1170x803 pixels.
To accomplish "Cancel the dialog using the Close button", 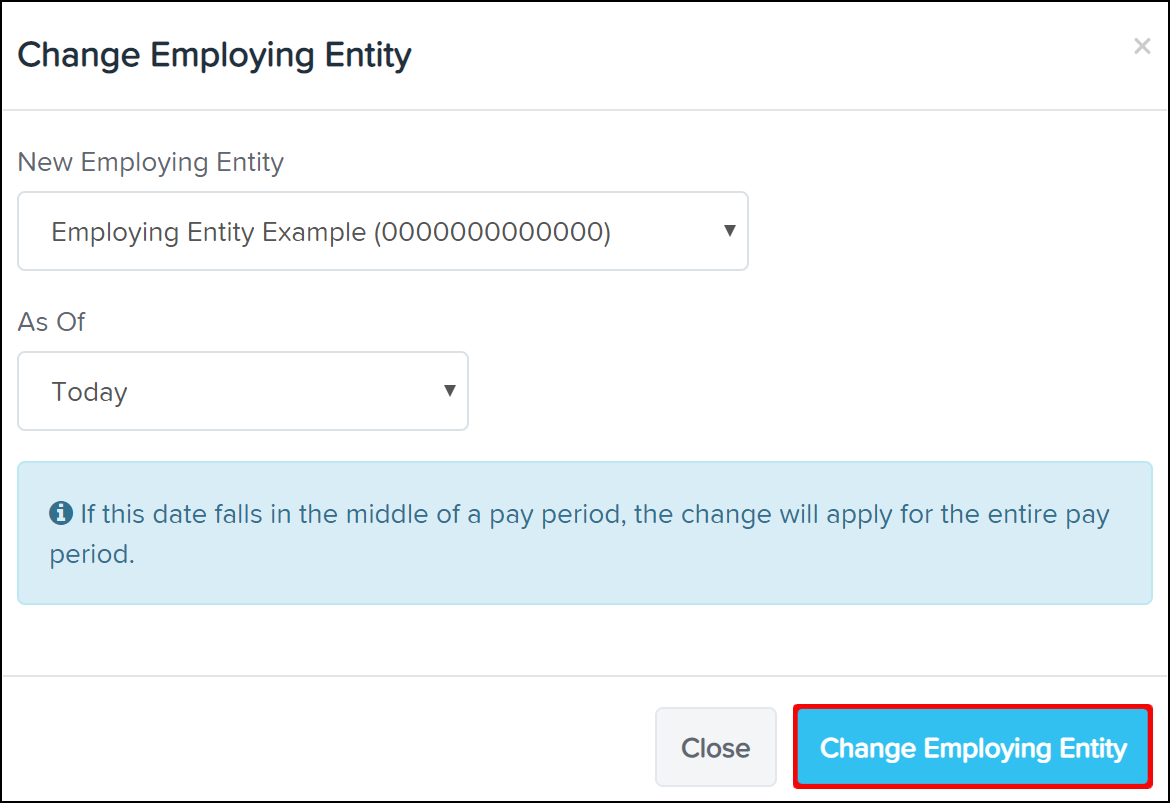I will pos(715,747).
